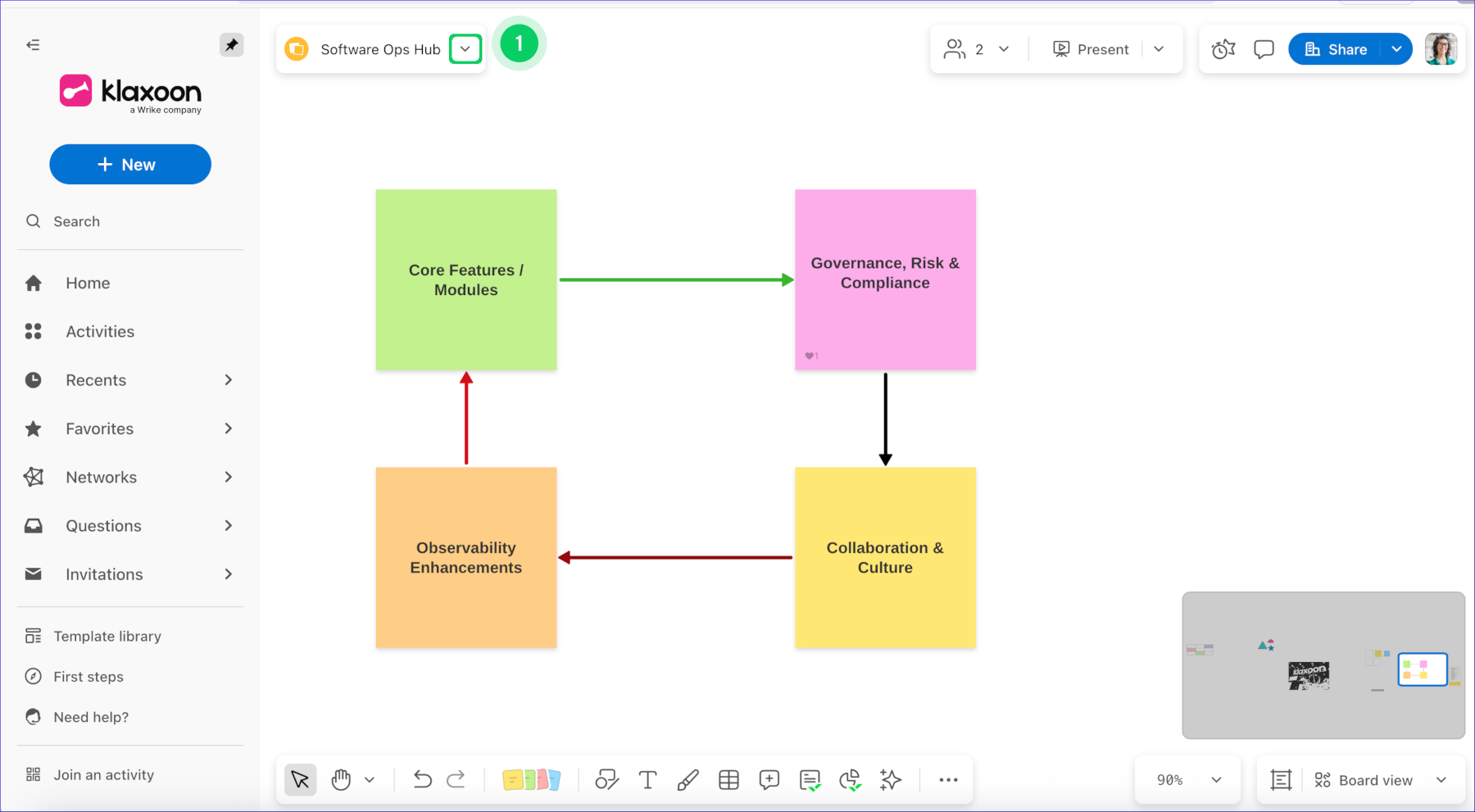Go to Activities in the sidebar
The image size is (1475, 812).
(x=100, y=332)
